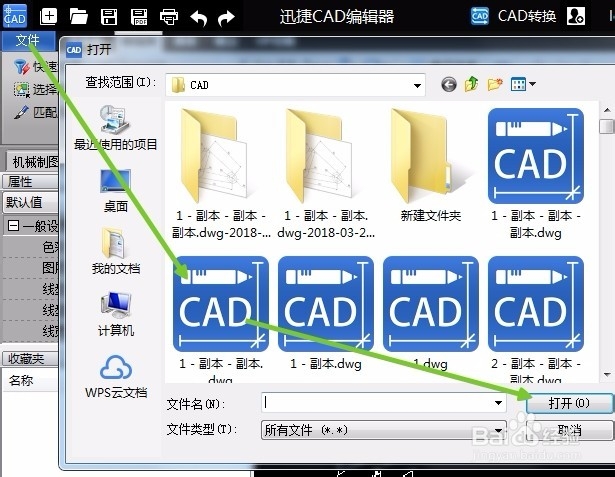The height and width of the screenshot is (477, 615).
Task: Undo the last action arrow
Action: (198, 18)
